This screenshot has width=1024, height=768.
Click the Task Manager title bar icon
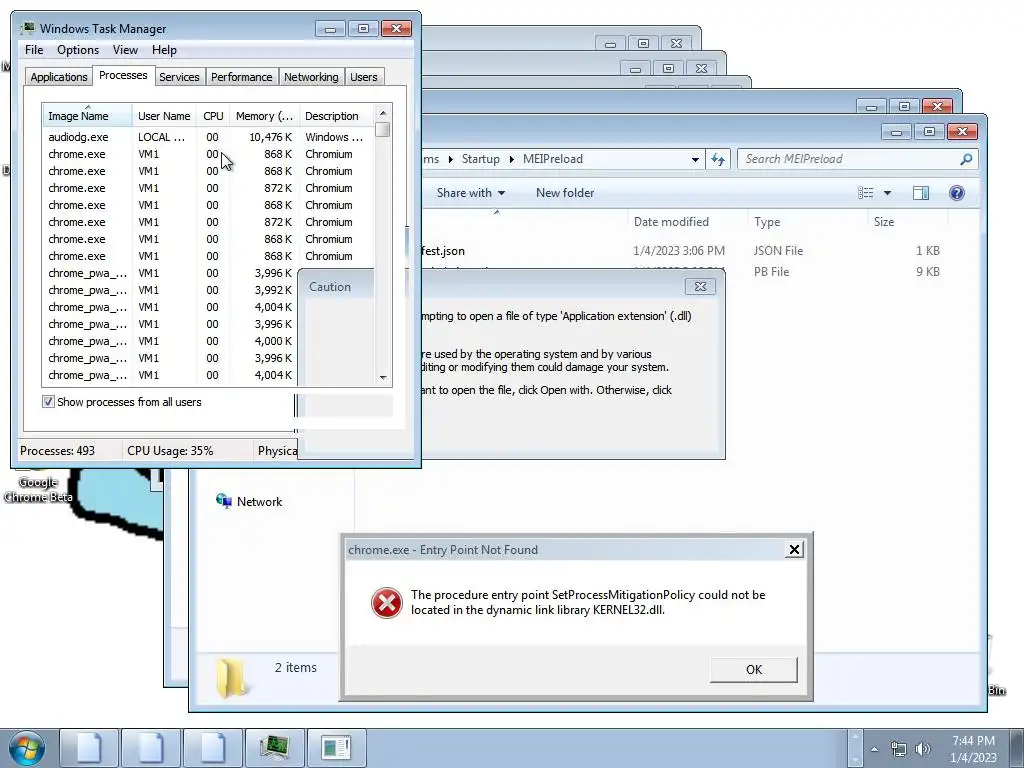point(27,28)
